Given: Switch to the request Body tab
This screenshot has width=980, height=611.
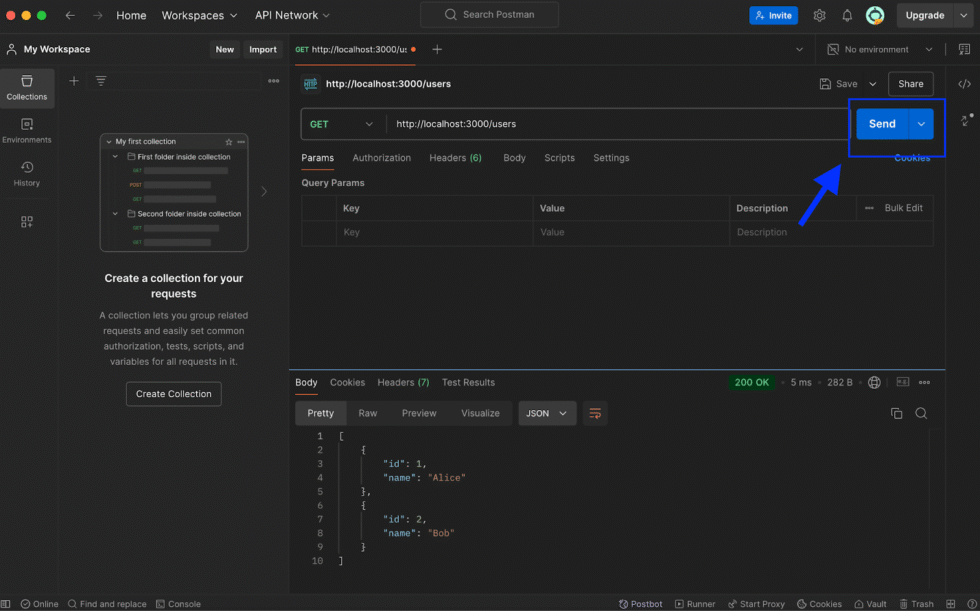Looking at the screenshot, I should (514, 158).
